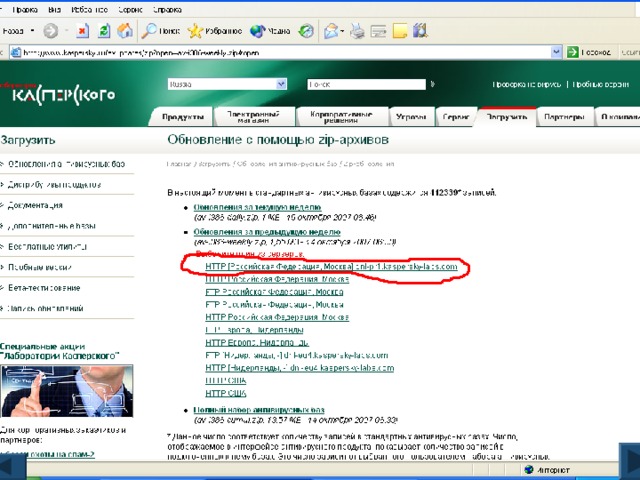This screenshot has height=480, width=640.
Task: Stop page loading with red X icon
Action: (82, 31)
